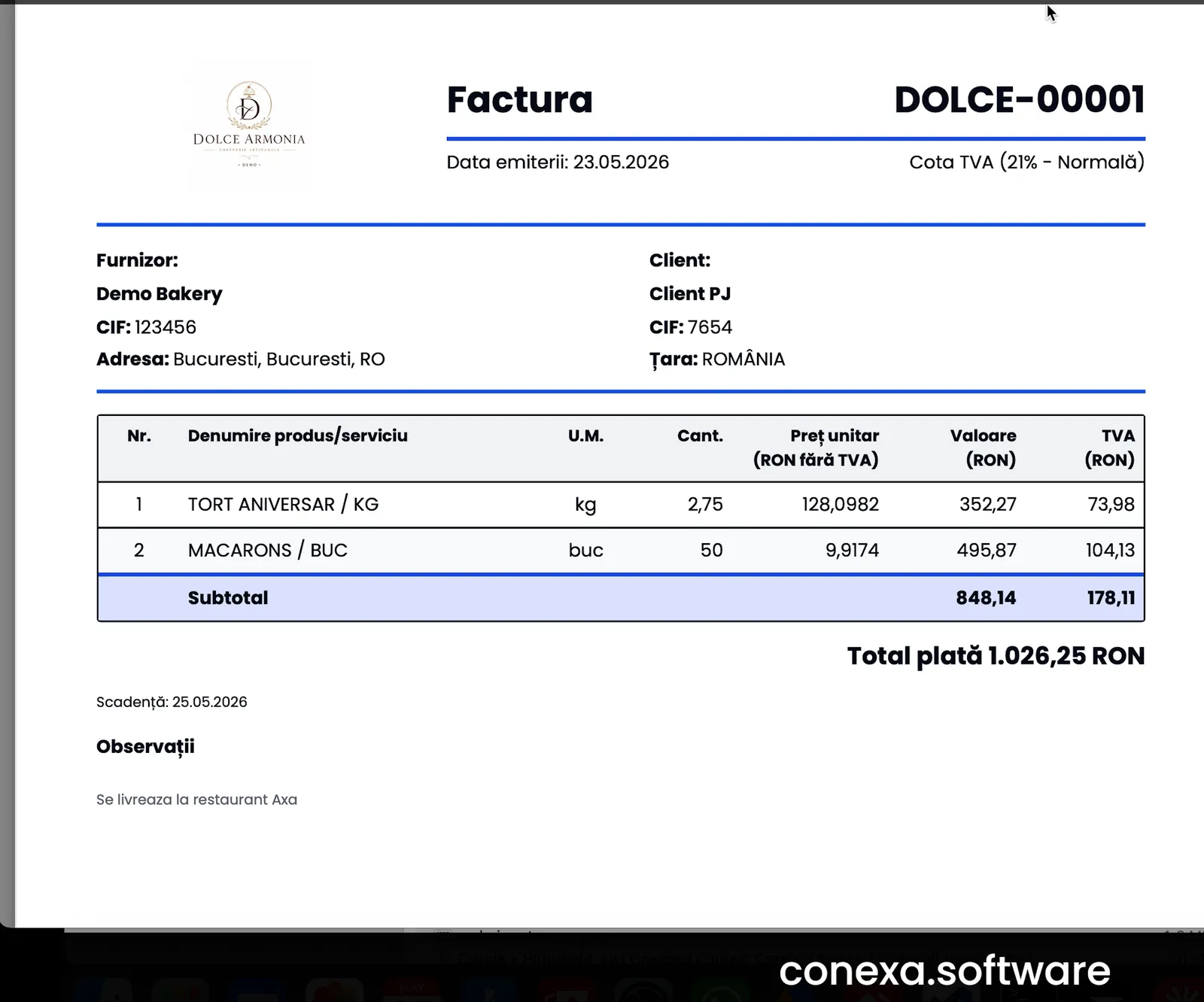Click the "Preț unitar (RON fără TVA)" header
The height and width of the screenshot is (1002, 1204).
pos(816,448)
